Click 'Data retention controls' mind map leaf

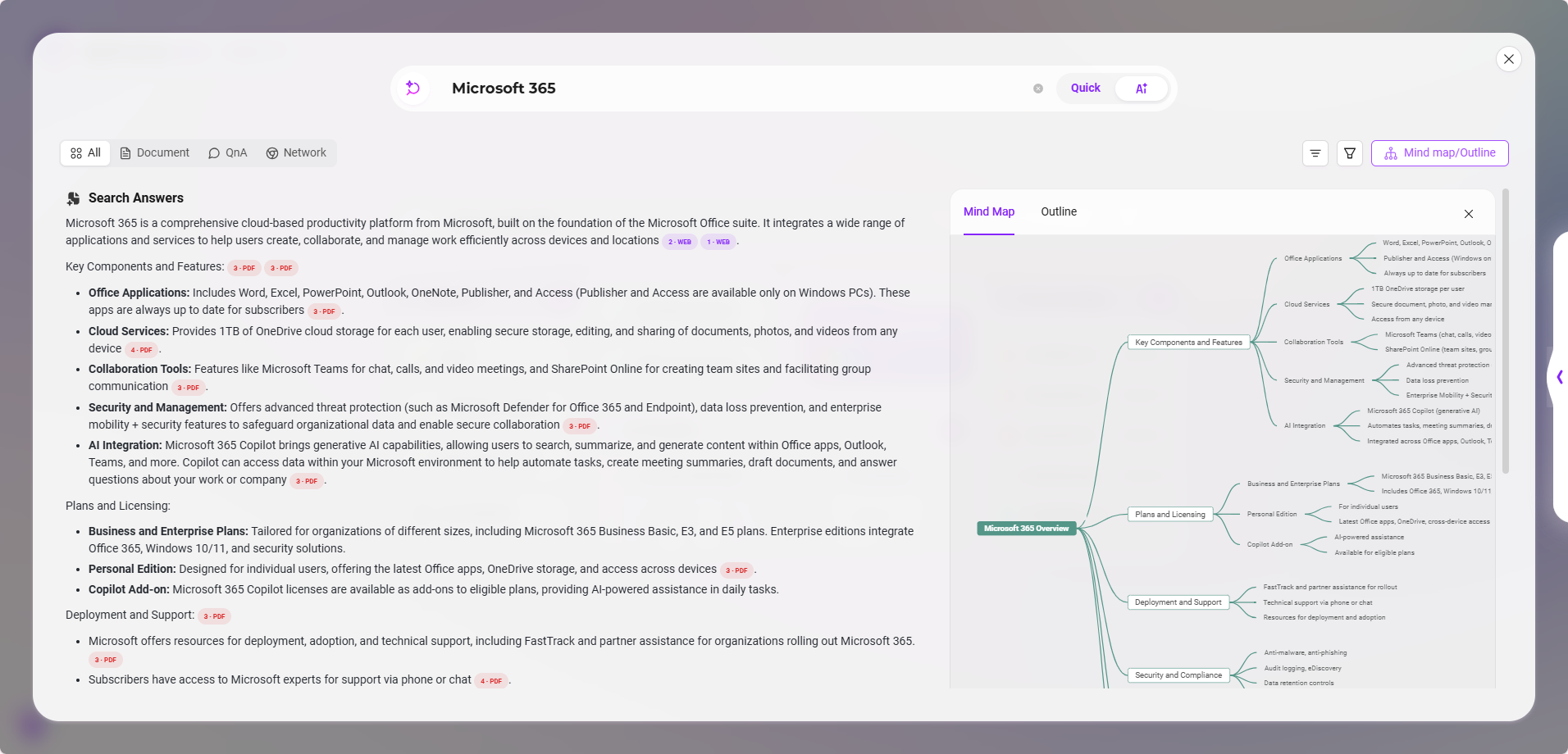1298,683
